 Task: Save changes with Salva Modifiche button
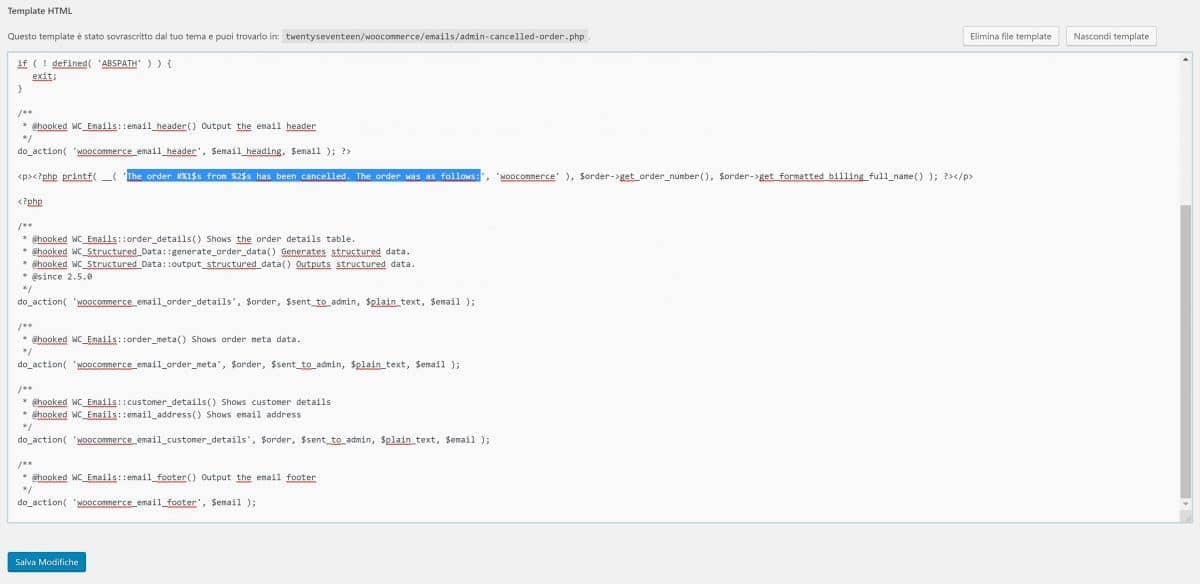point(47,562)
